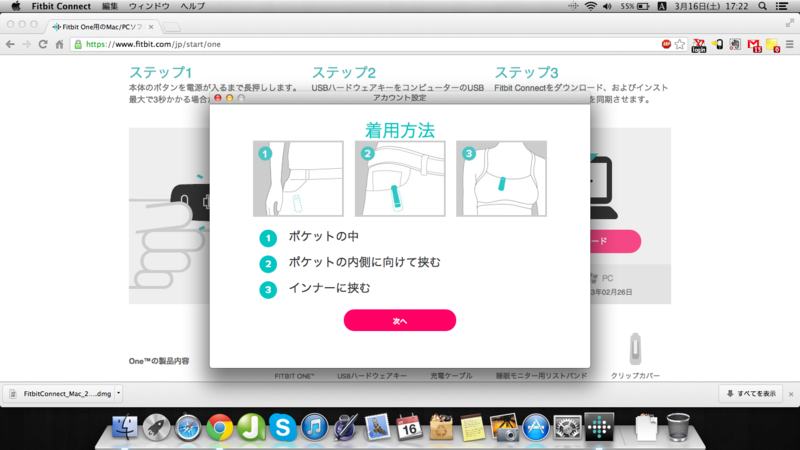Viewport: 800px width, 450px height.
Task: Open the Adblock extension icon
Action: click(666, 44)
